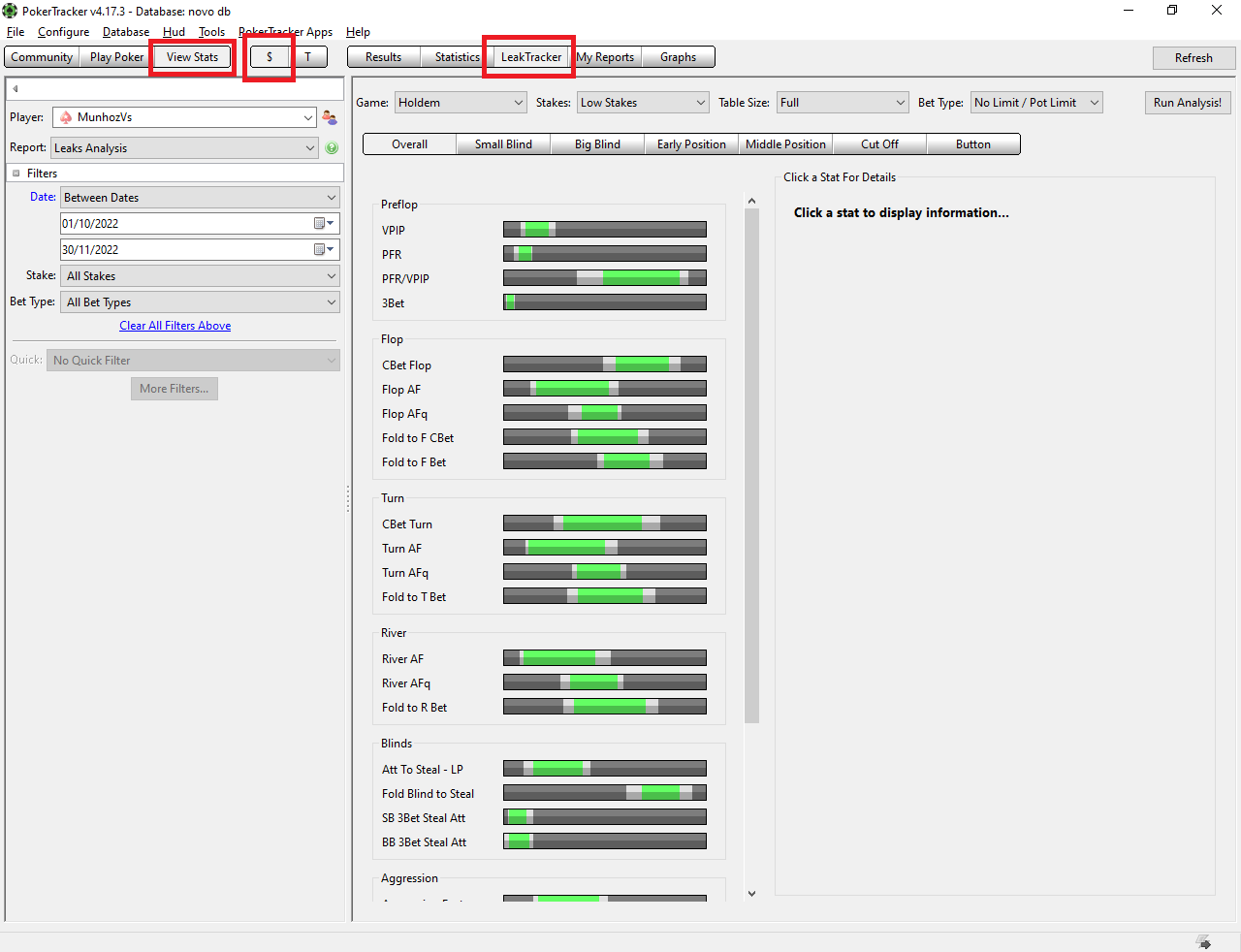Select the Community mode
1241x952 pixels.
point(42,57)
